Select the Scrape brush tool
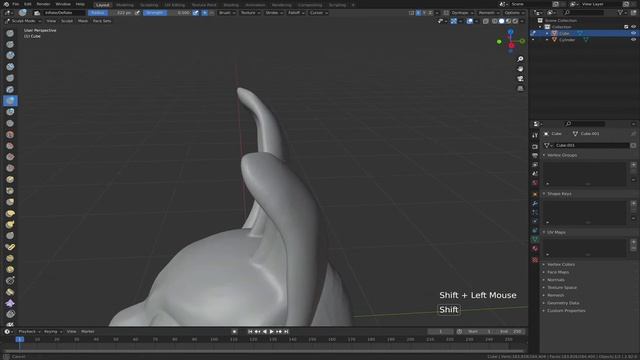 (x=10, y=168)
